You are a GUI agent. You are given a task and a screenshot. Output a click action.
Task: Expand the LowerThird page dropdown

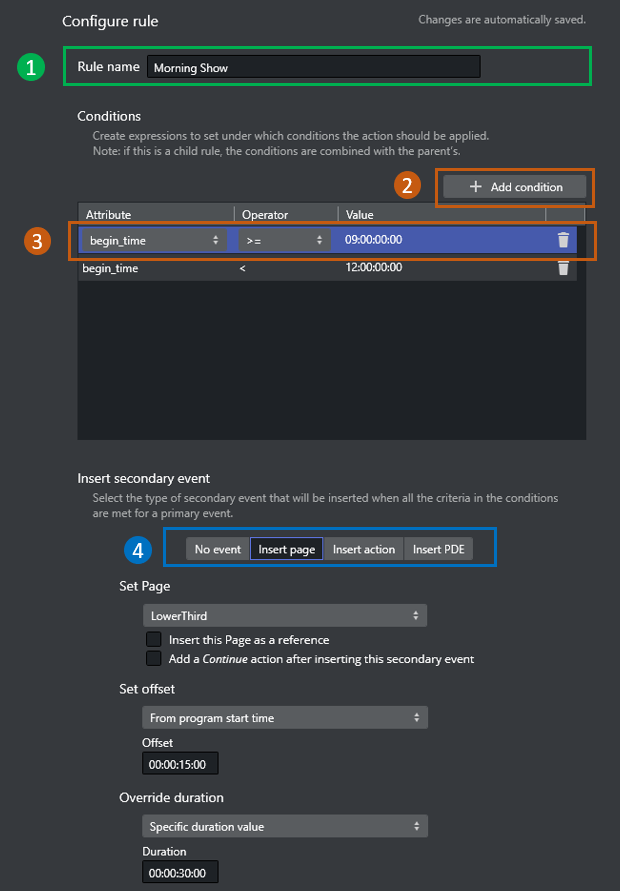pos(284,616)
